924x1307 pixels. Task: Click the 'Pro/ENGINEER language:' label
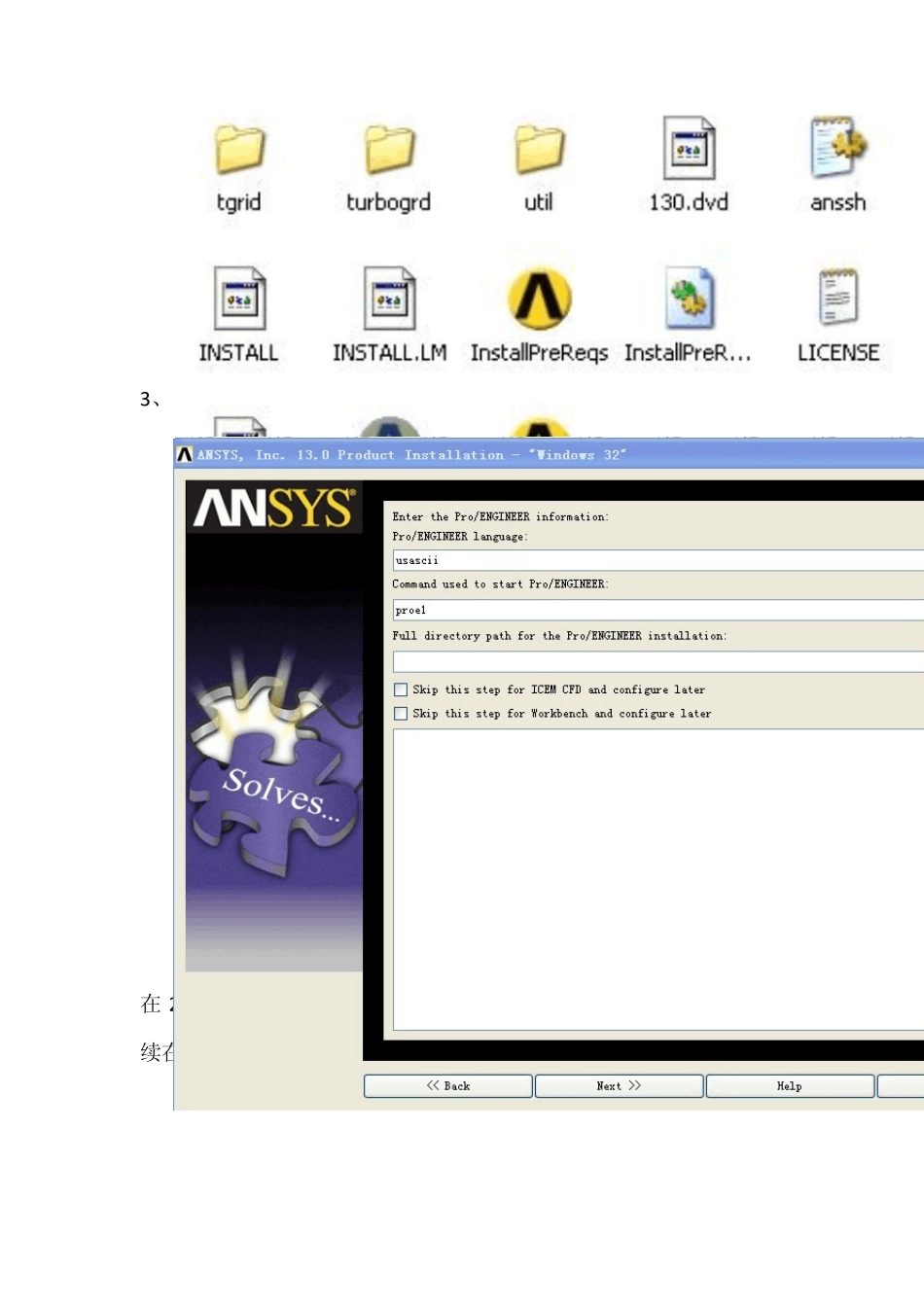tap(460, 536)
